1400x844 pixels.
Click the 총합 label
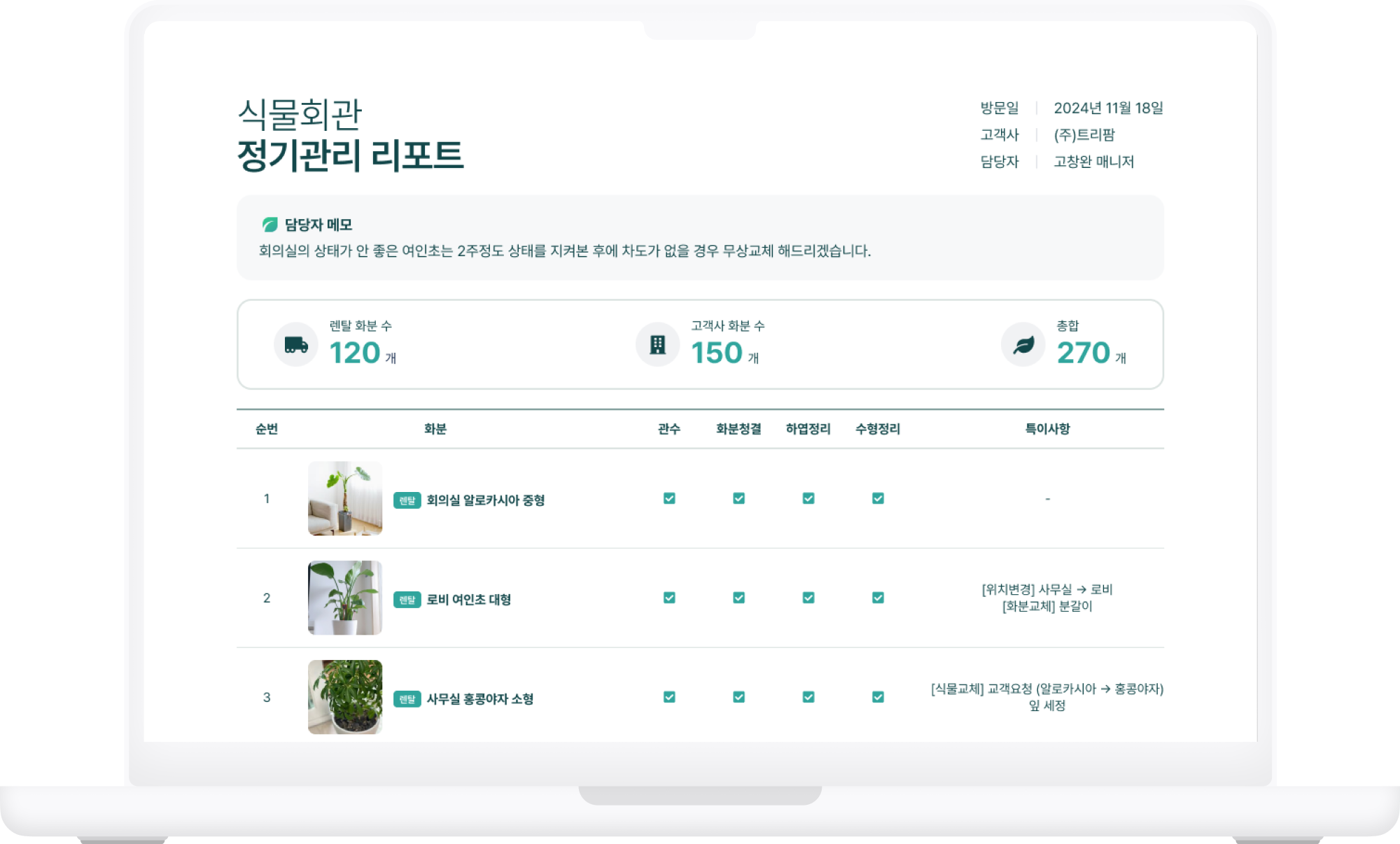1067,325
